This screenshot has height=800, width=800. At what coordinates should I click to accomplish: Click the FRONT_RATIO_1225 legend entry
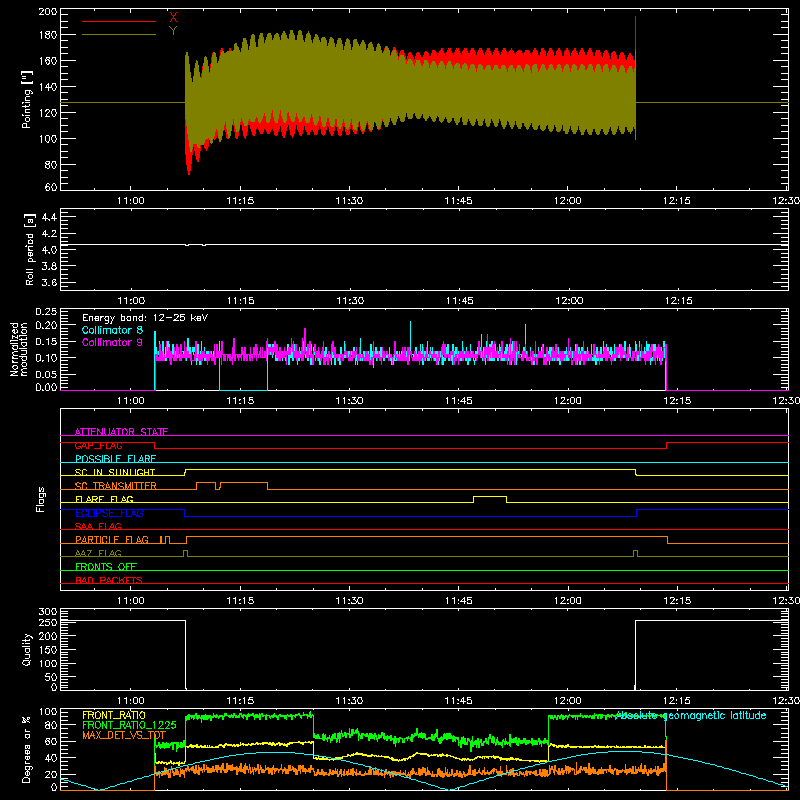[129, 725]
